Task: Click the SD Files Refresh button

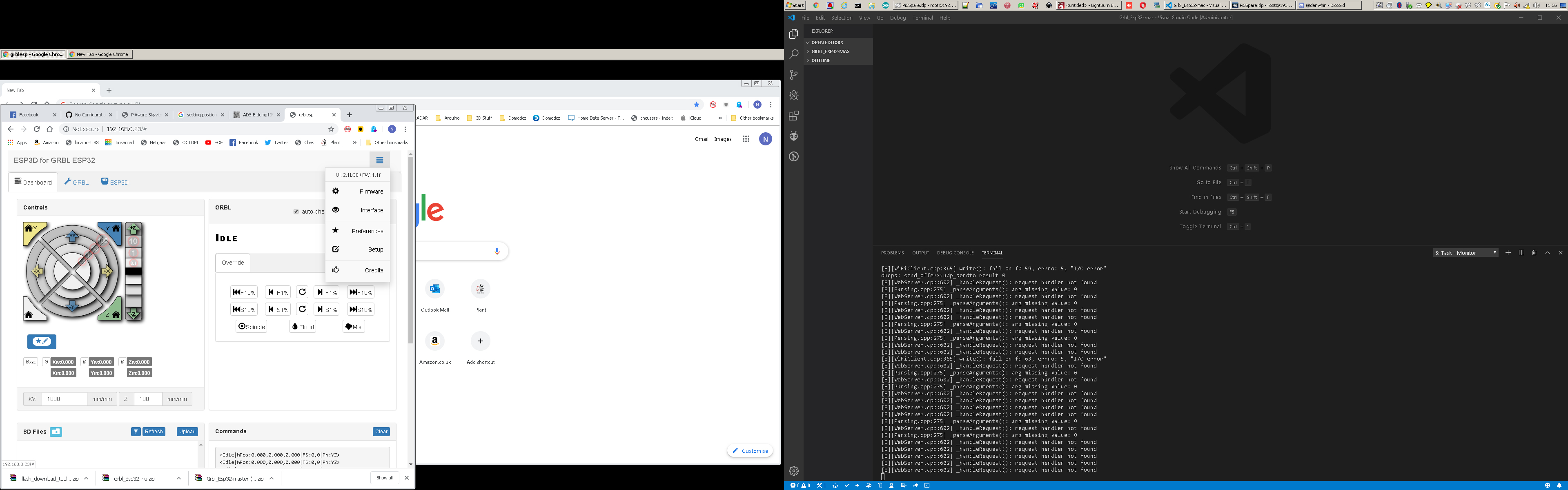Action: point(154,432)
